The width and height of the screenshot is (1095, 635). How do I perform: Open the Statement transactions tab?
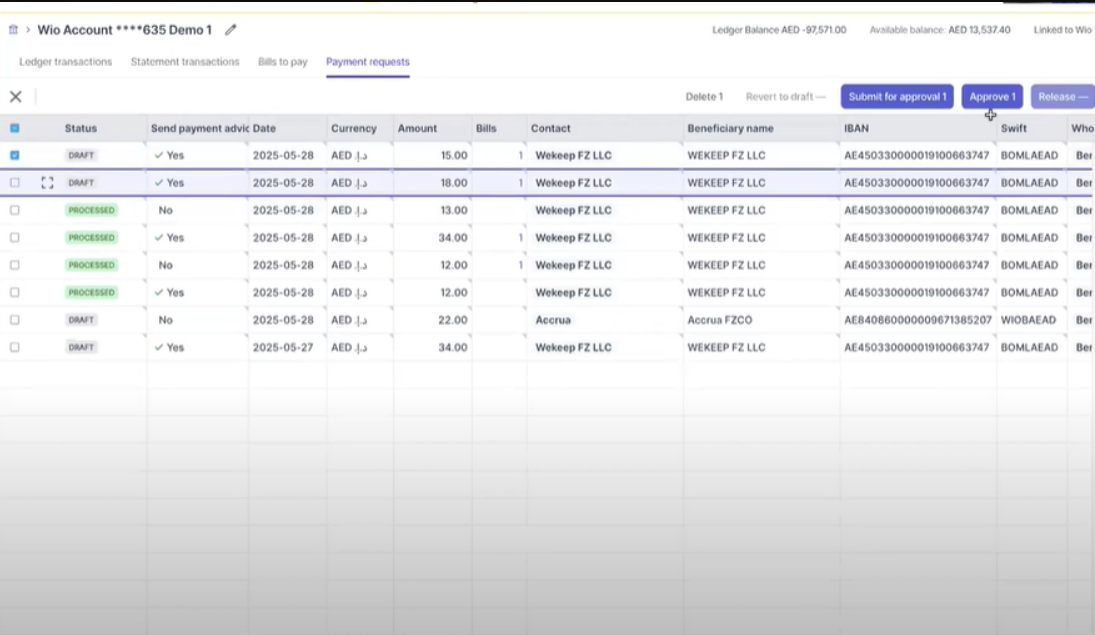[185, 61]
